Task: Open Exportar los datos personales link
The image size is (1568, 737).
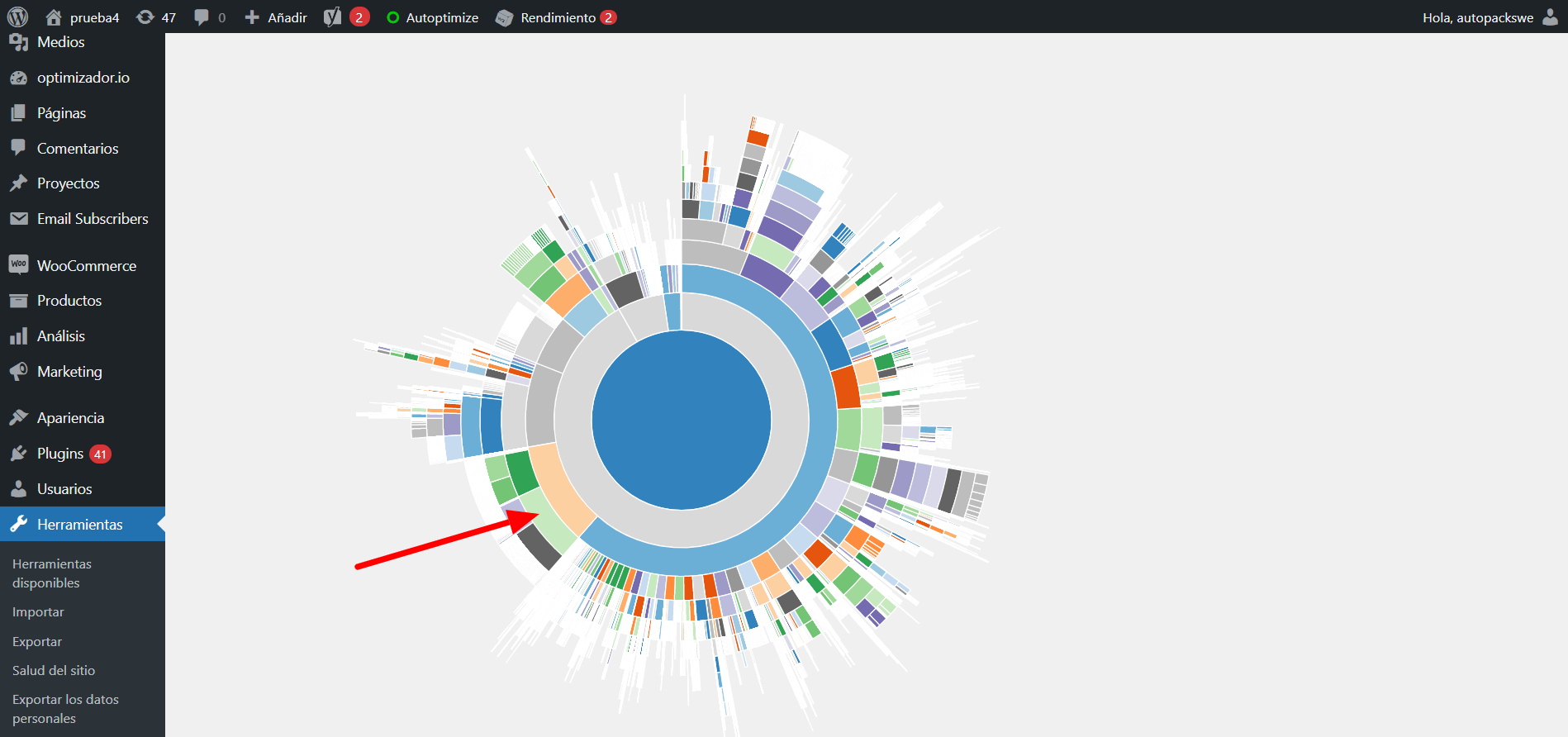Action: point(65,709)
